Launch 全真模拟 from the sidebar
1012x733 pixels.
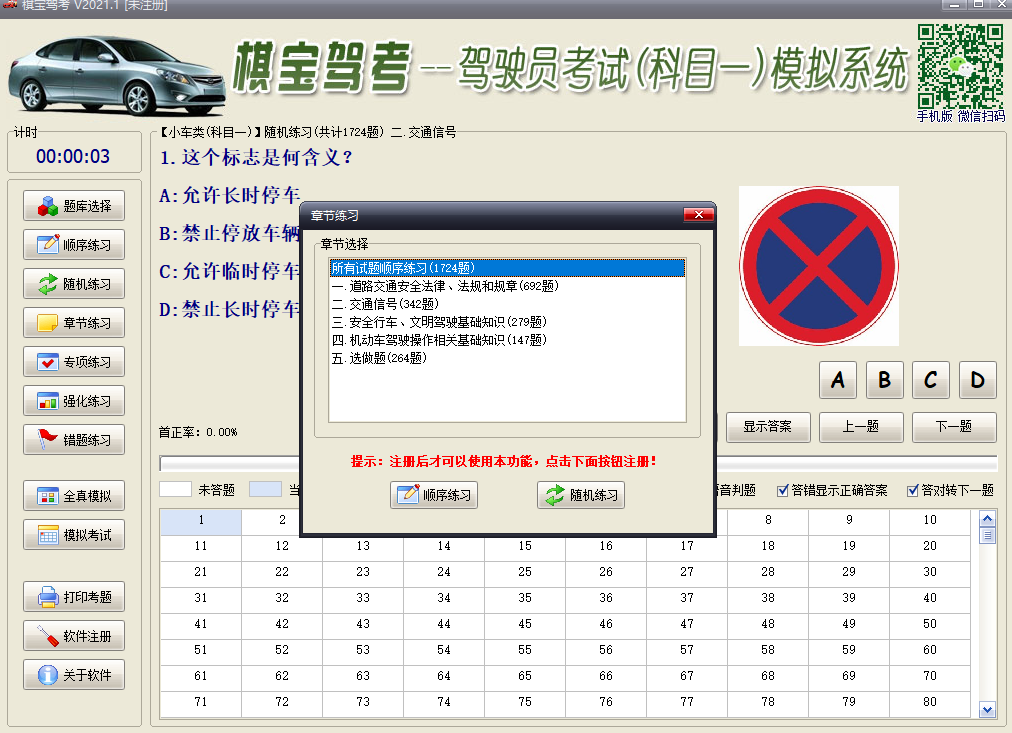[x=75, y=496]
